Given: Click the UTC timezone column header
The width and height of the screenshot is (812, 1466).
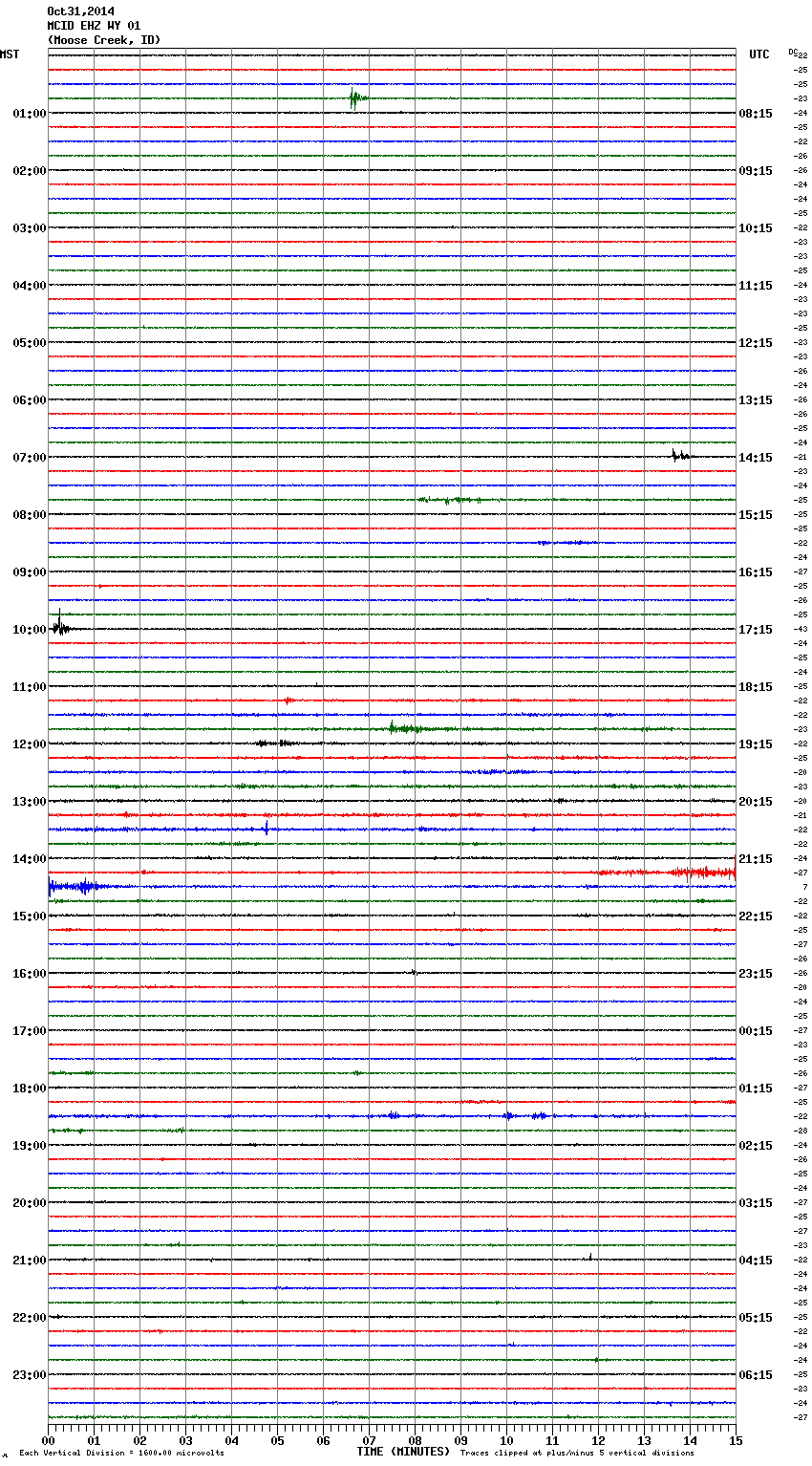Looking at the screenshot, I should (759, 54).
